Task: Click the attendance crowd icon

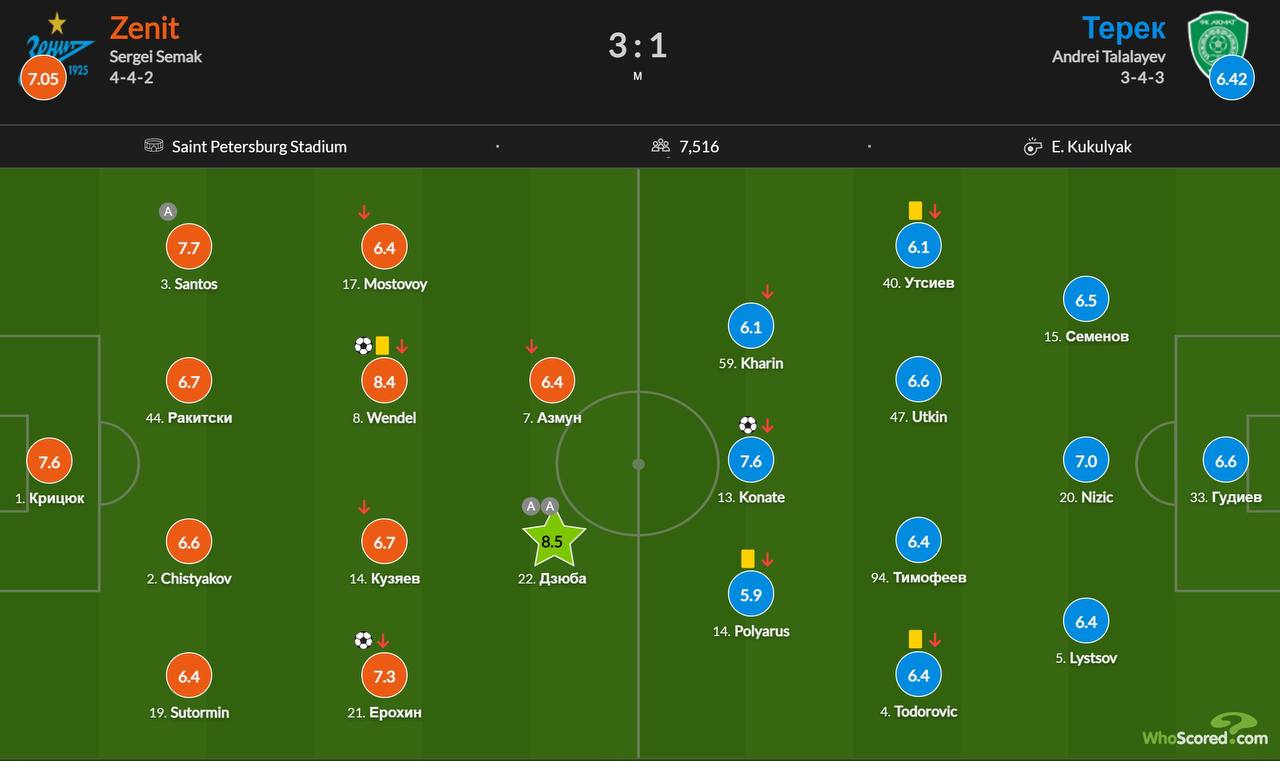Action: click(x=660, y=146)
